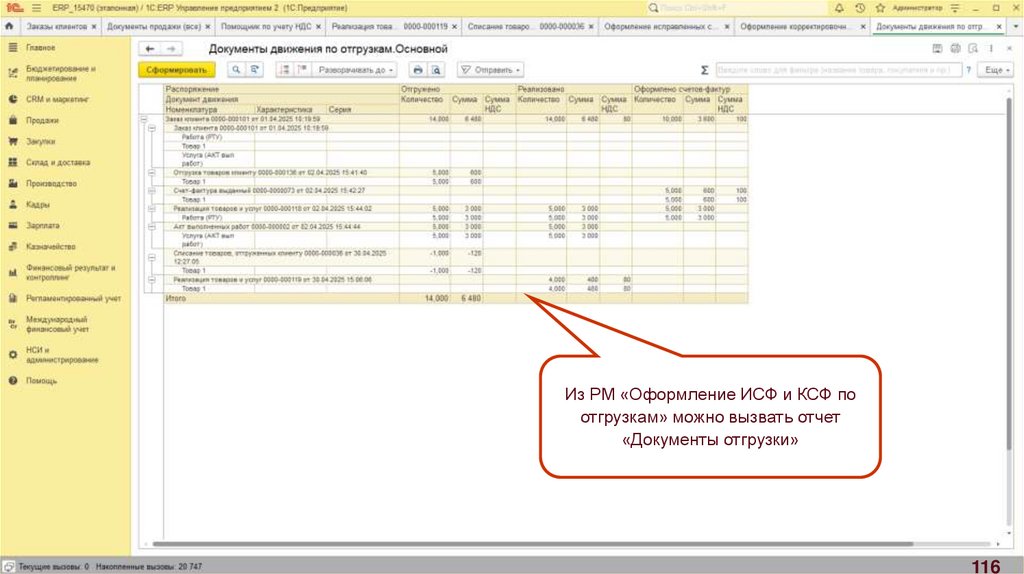Print the report with the printer icon

[418, 70]
